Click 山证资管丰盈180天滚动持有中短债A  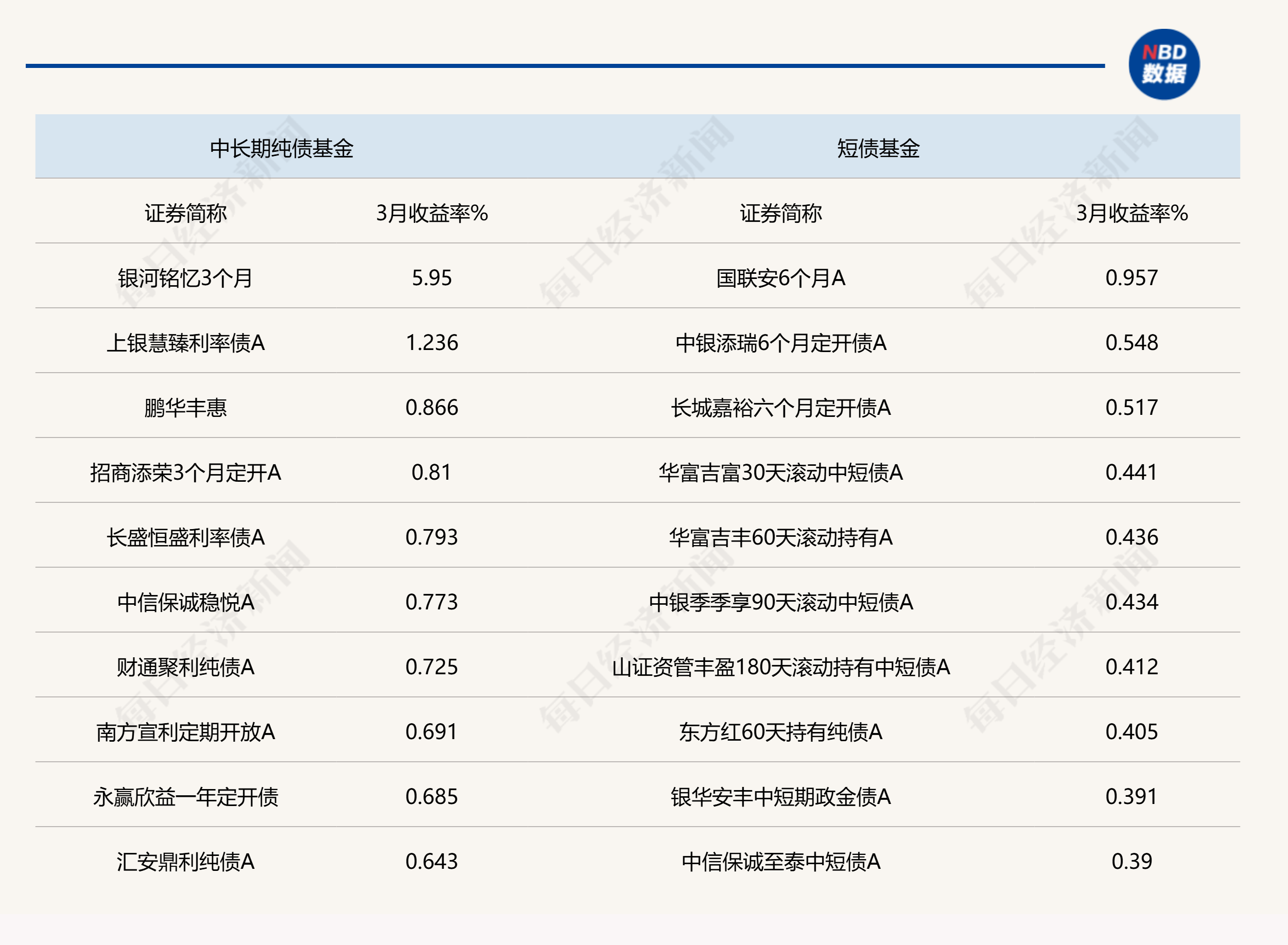(x=780, y=667)
